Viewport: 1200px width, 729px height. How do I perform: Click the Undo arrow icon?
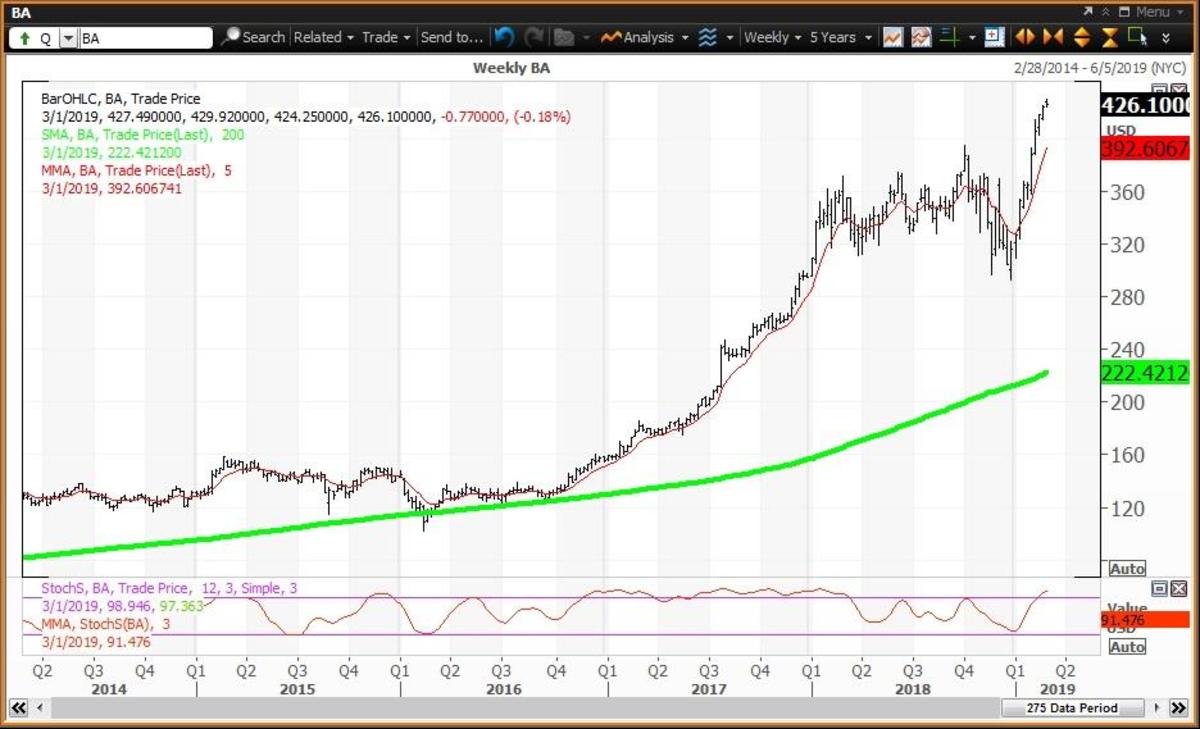pos(505,37)
